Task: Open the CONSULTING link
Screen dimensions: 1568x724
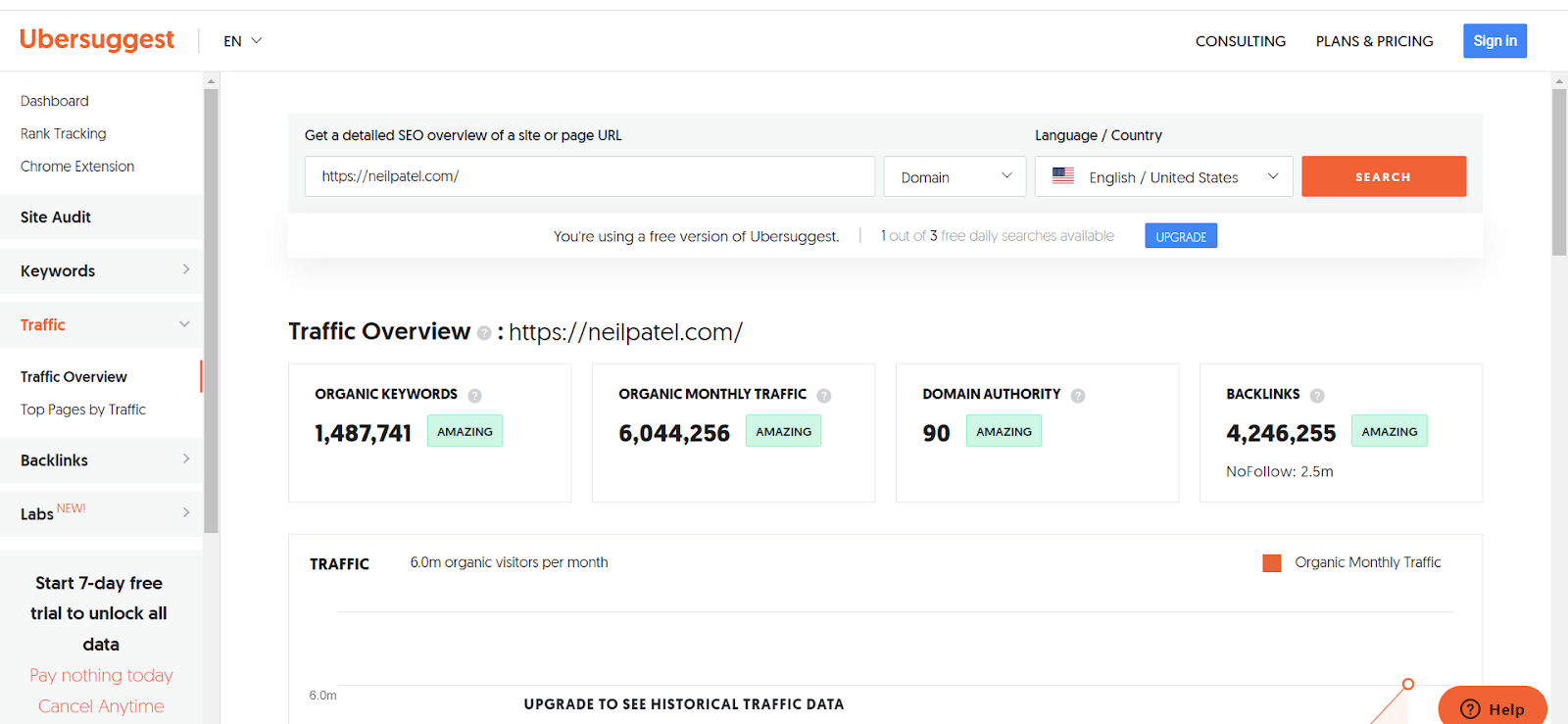Action: [1241, 41]
